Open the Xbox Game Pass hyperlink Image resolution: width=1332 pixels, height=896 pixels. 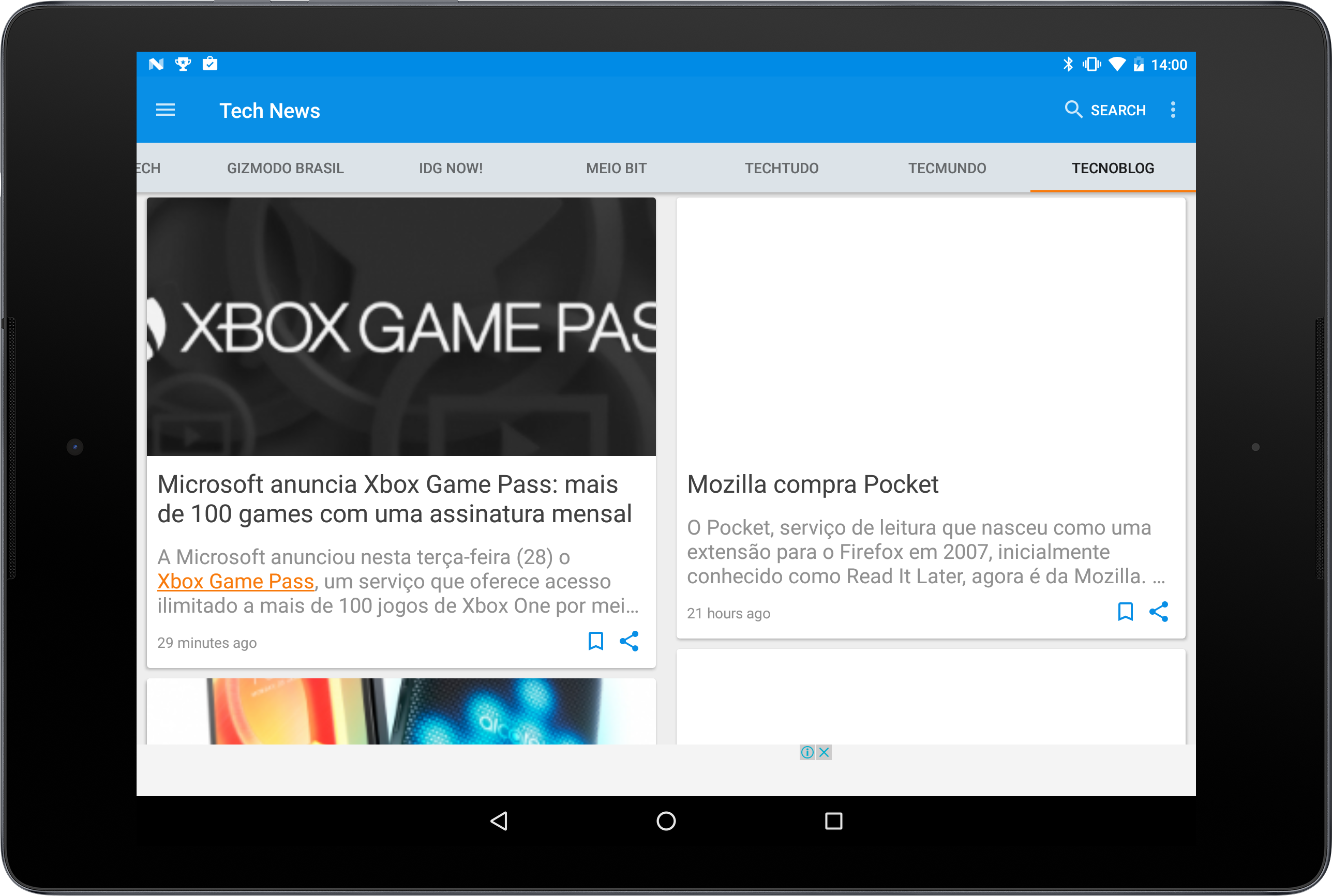coord(235,581)
